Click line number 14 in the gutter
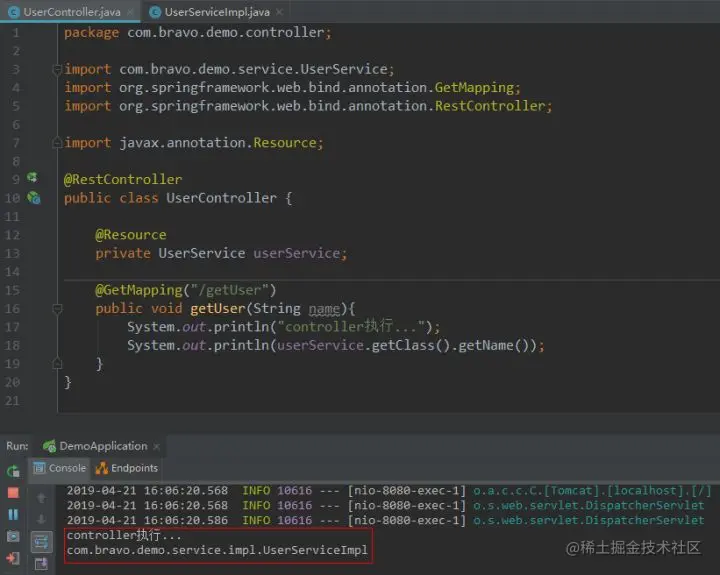Viewport: 720px width, 575px height. click(12, 271)
